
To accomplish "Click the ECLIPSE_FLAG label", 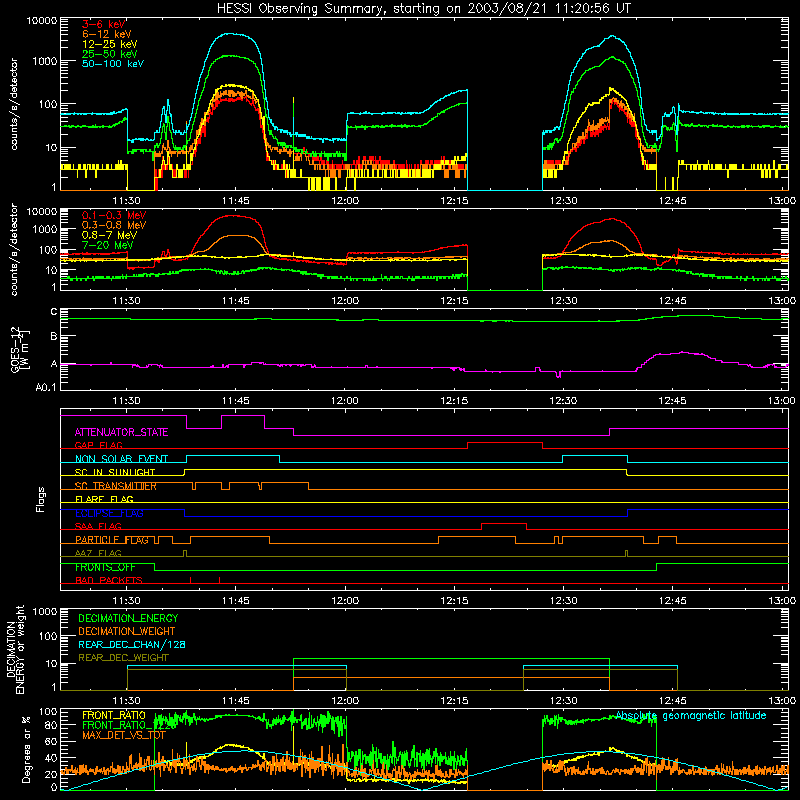I will click(109, 513).
